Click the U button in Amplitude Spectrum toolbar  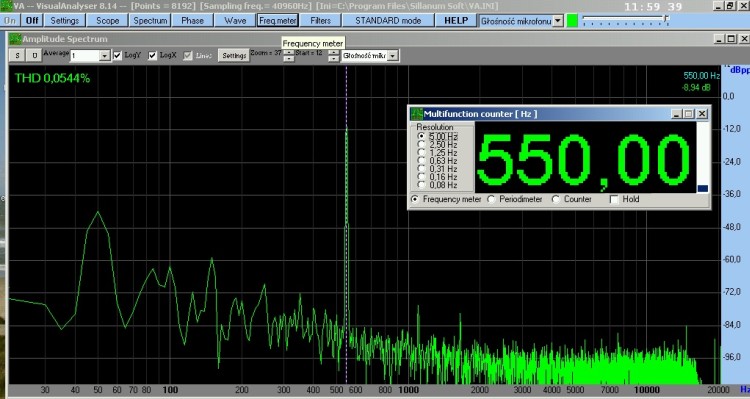click(34, 55)
